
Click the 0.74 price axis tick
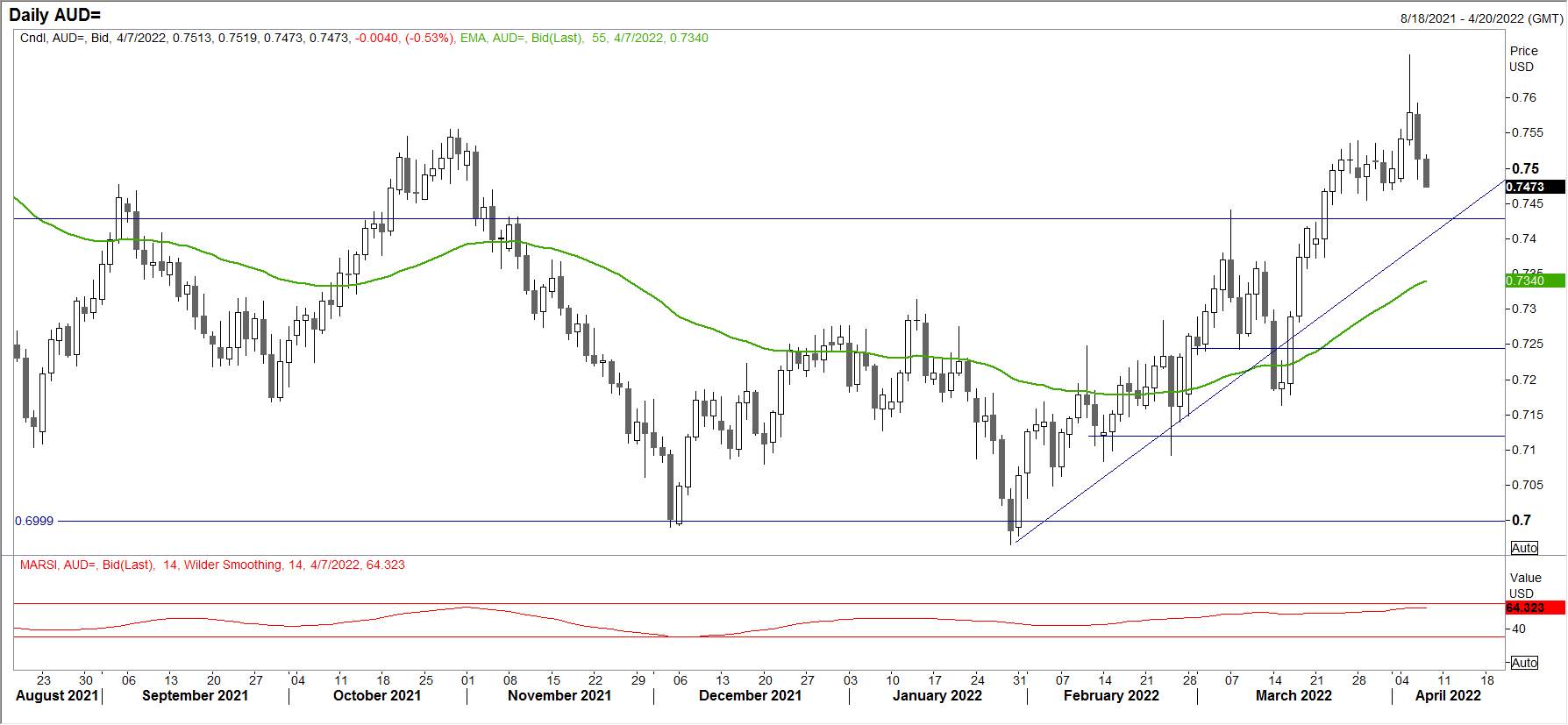[1524, 238]
